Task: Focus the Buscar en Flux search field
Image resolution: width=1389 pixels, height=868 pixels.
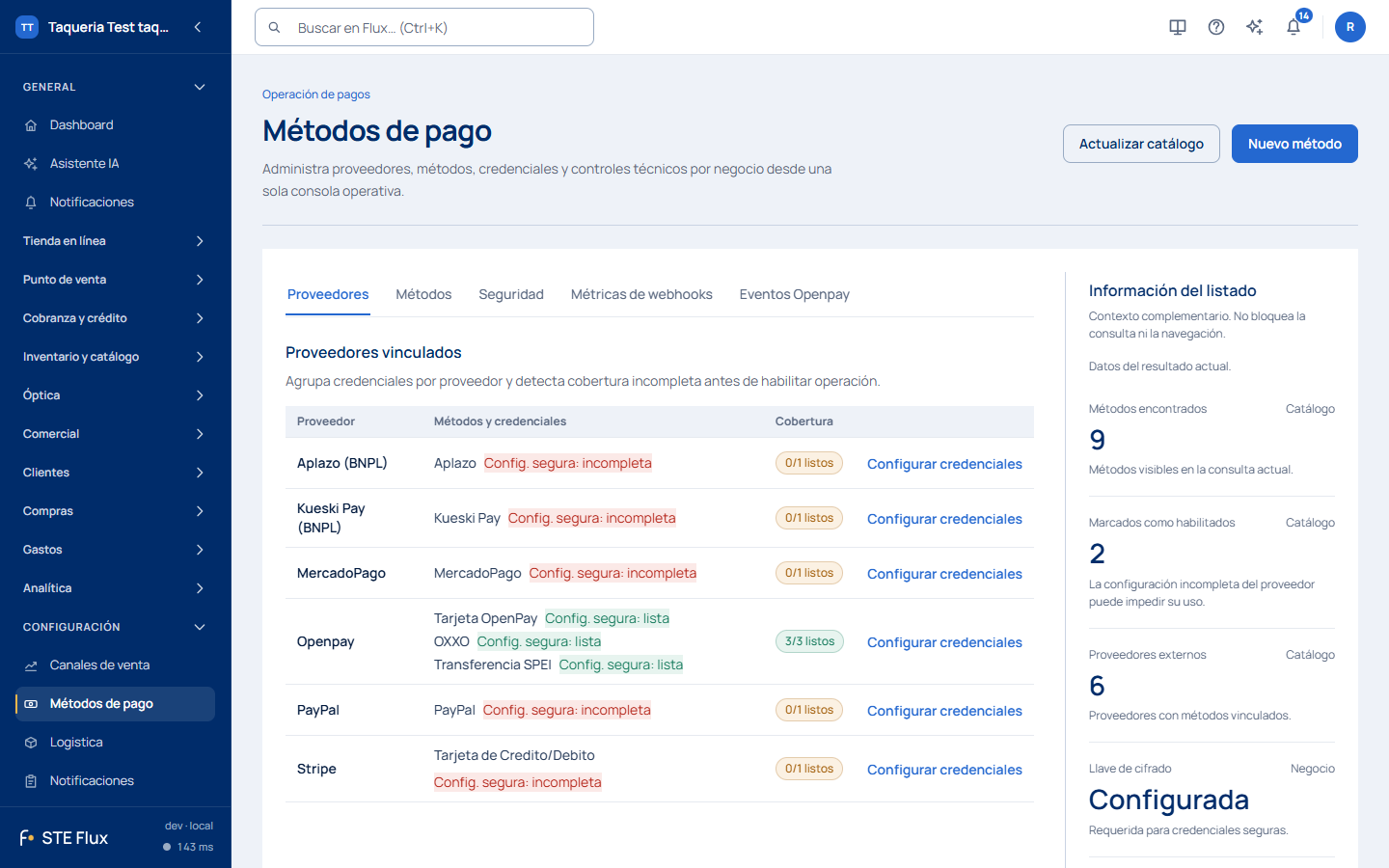Action: point(424,27)
